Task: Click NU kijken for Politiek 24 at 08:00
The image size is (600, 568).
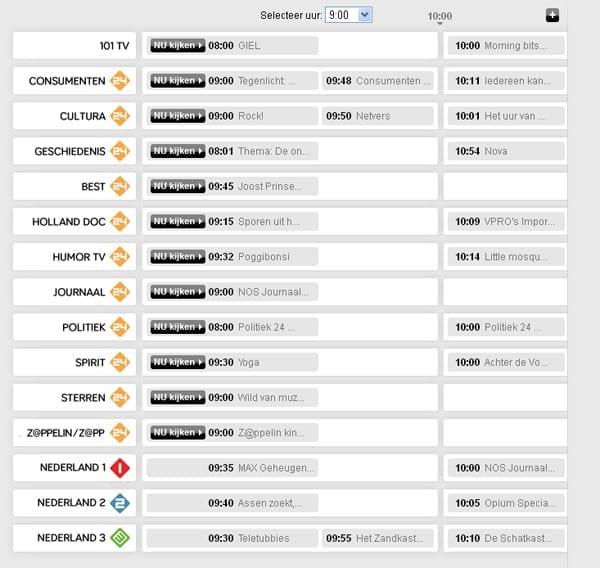Action: 178,327
